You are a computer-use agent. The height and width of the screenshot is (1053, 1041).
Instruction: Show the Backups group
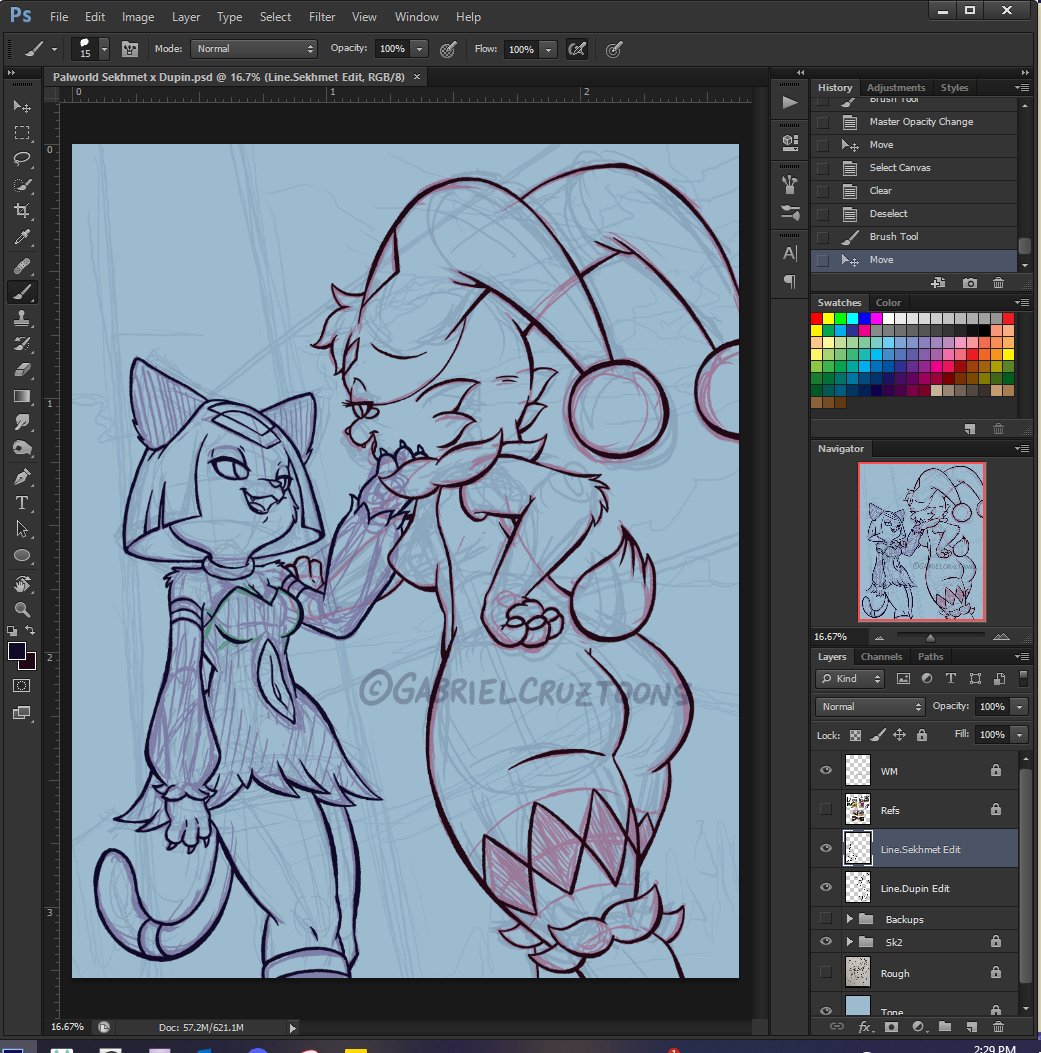(x=826, y=918)
